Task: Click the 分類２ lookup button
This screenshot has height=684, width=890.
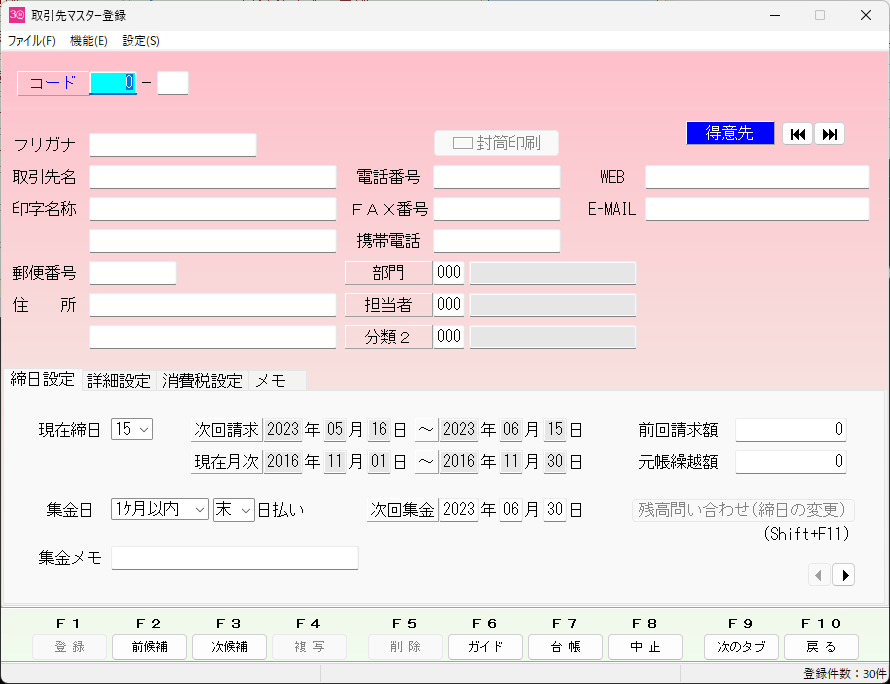Action: pyautogui.click(x=388, y=337)
